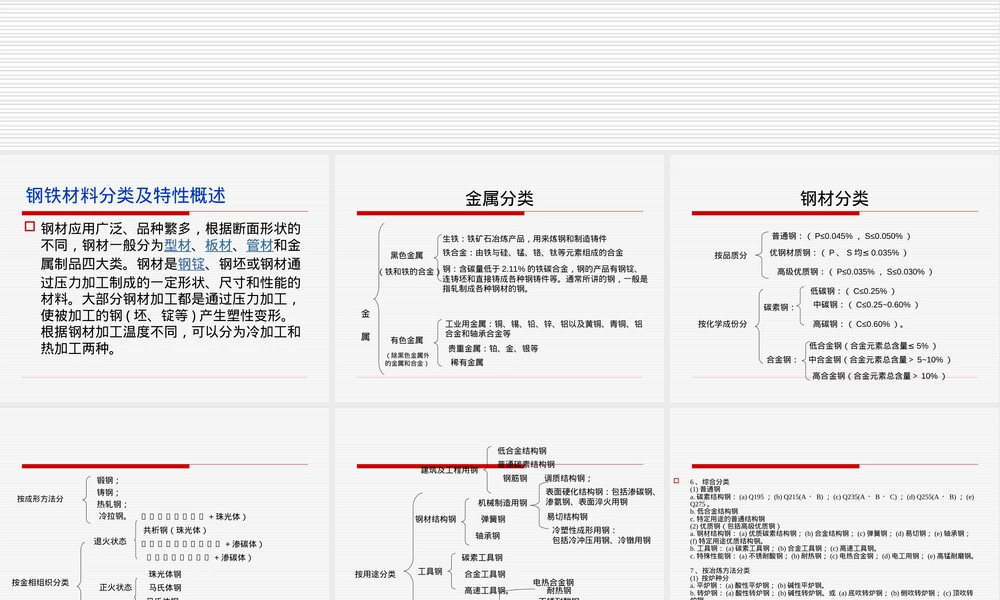Open the 型材 hyperlink
Image resolution: width=1000 pixels, height=600 pixels.
[x=177, y=245]
